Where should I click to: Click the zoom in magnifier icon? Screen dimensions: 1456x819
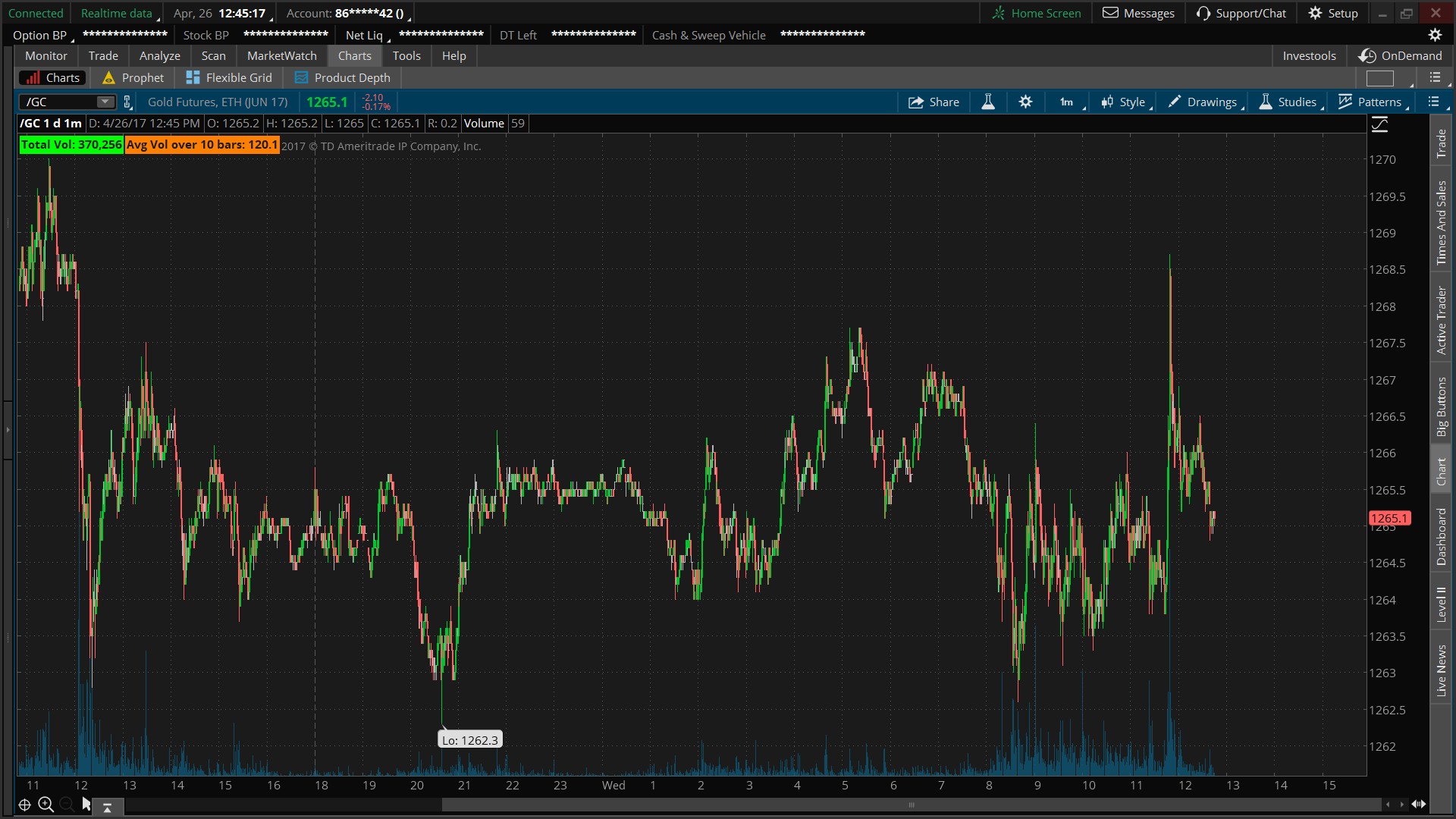pyautogui.click(x=45, y=805)
